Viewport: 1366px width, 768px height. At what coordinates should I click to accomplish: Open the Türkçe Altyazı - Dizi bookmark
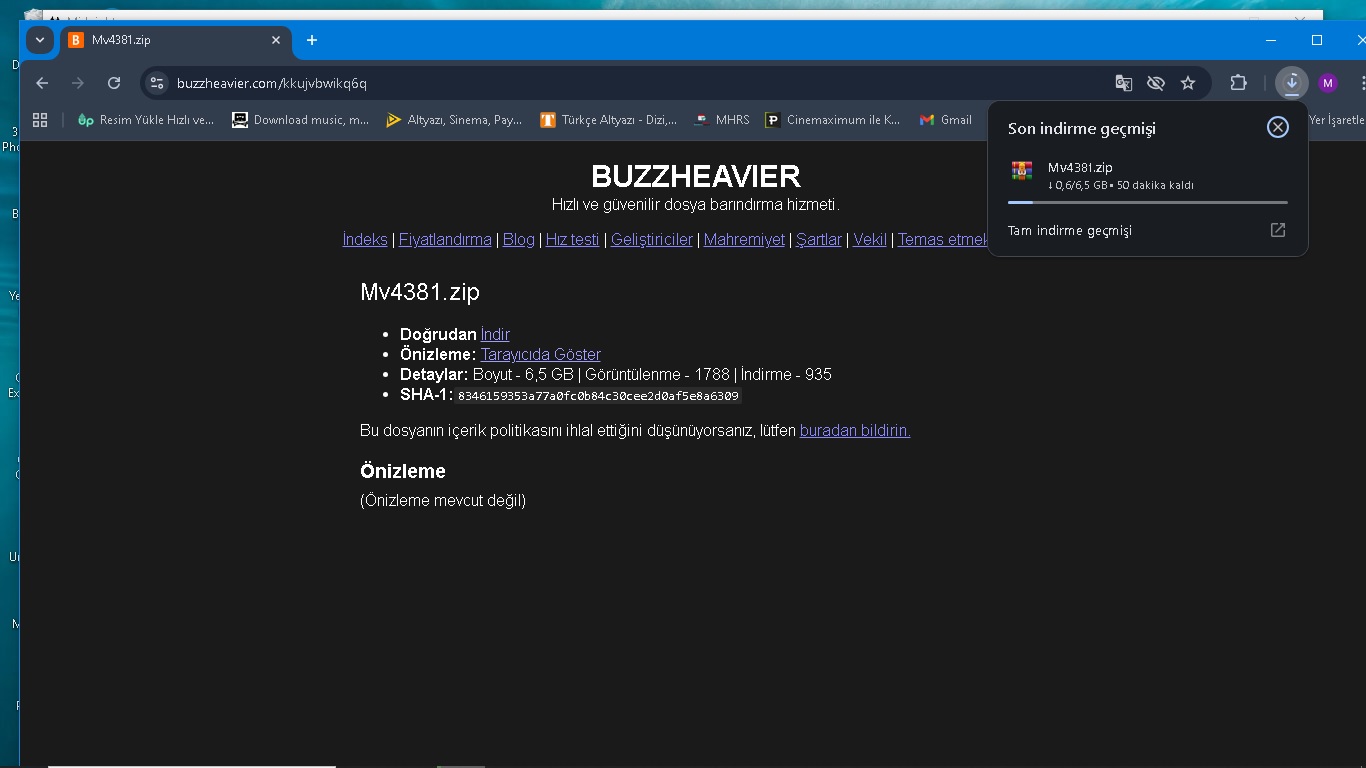point(608,120)
